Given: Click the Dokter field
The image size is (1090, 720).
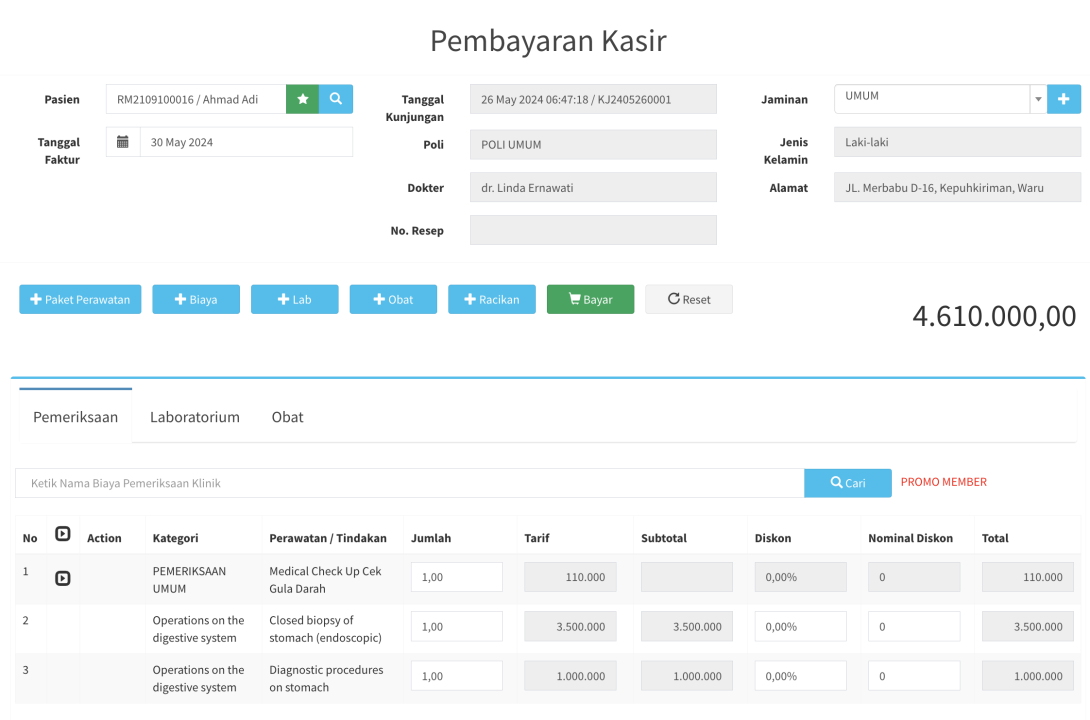Looking at the screenshot, I should point(593,188).
